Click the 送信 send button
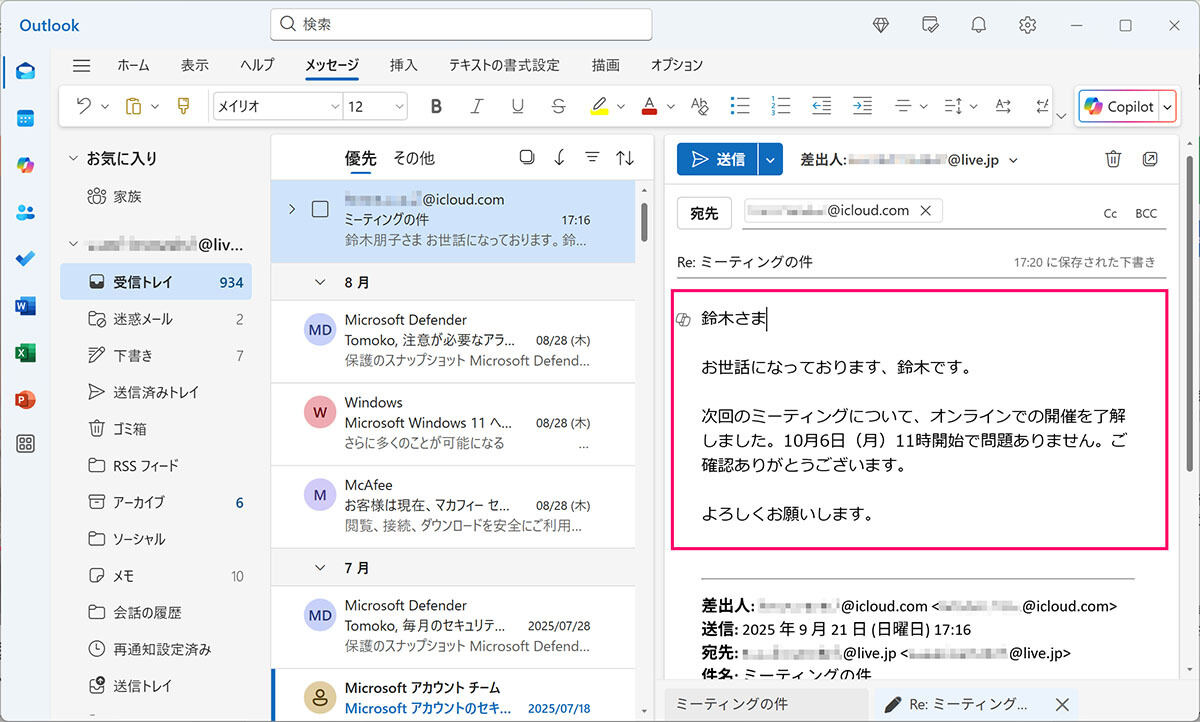The width and height of the screenshot is (1200, 722). point(718,159)
